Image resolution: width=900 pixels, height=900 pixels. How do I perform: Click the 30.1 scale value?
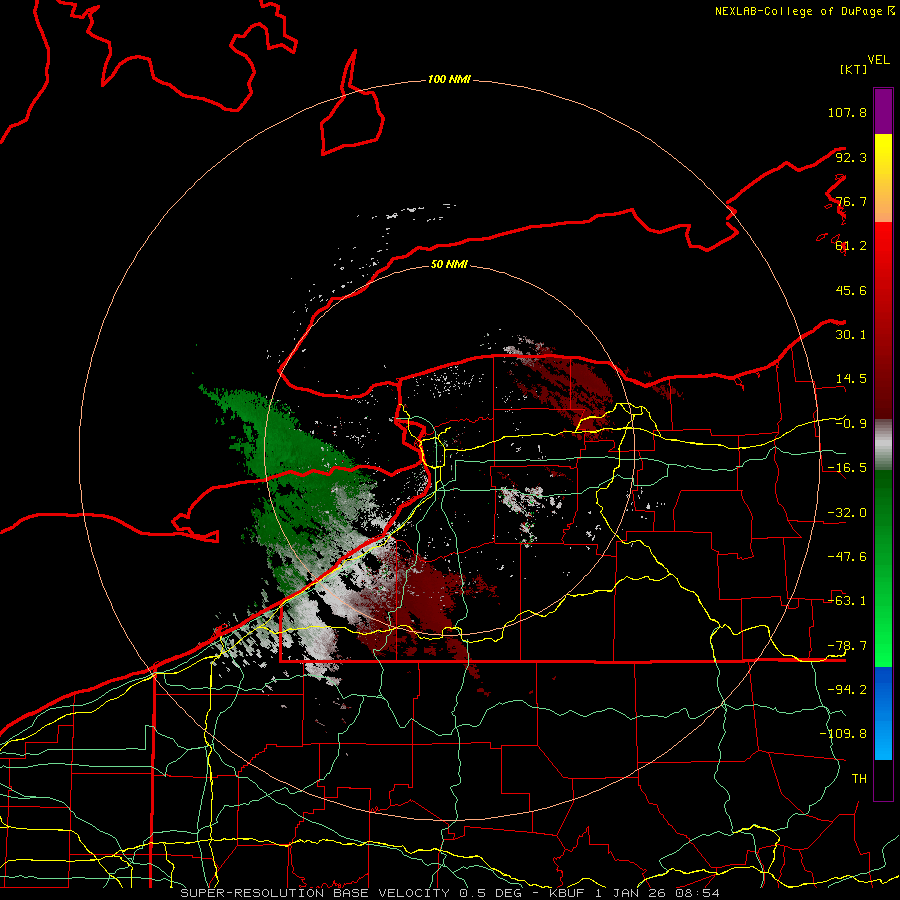tap(851, 335)
